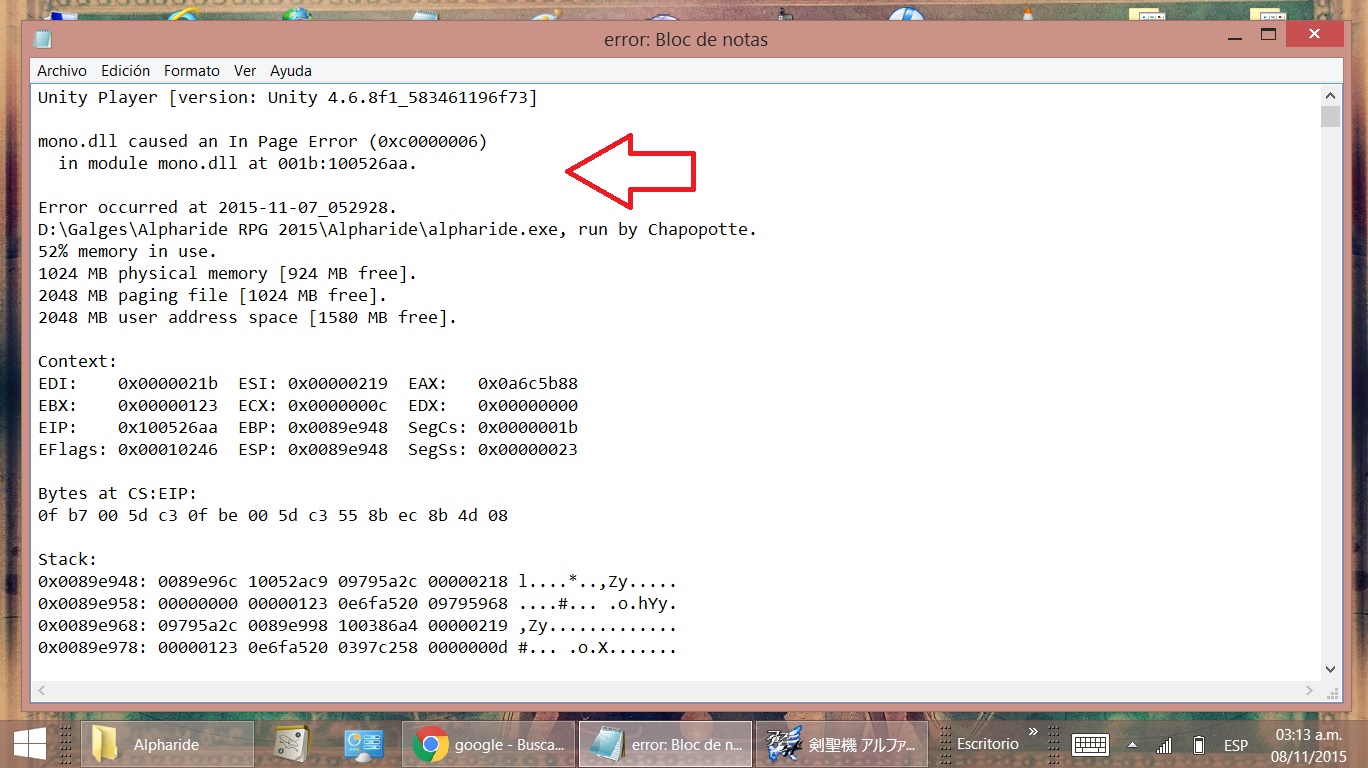Click the stack row 0x0089e978

tap(358, 647)
